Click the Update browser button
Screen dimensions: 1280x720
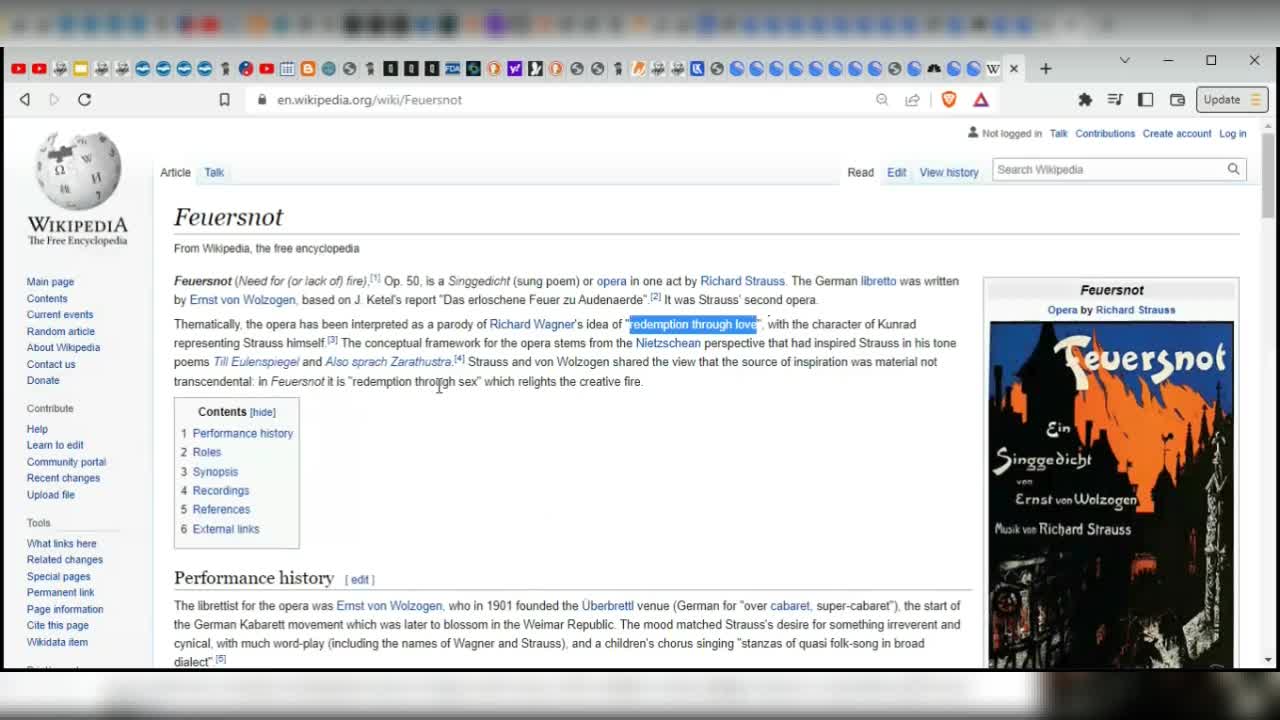click(x=1232, y=100)
